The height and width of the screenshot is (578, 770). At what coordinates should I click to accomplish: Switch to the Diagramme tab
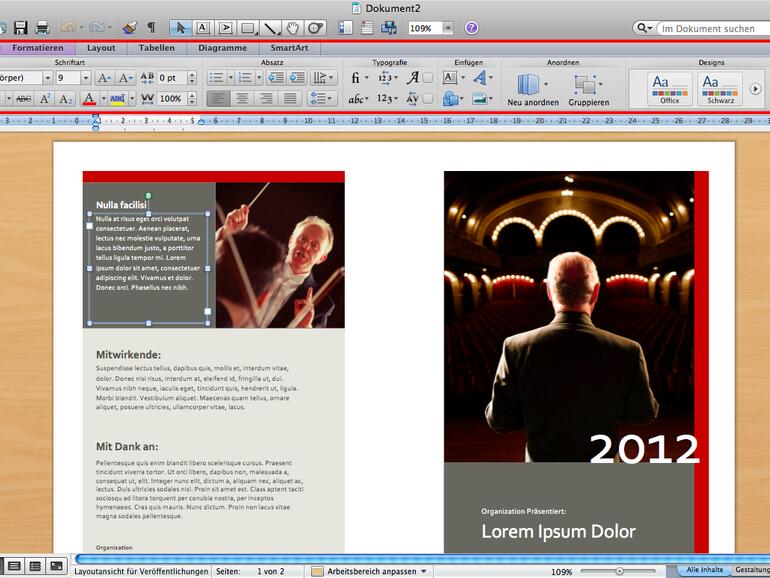tap(222, 48)
